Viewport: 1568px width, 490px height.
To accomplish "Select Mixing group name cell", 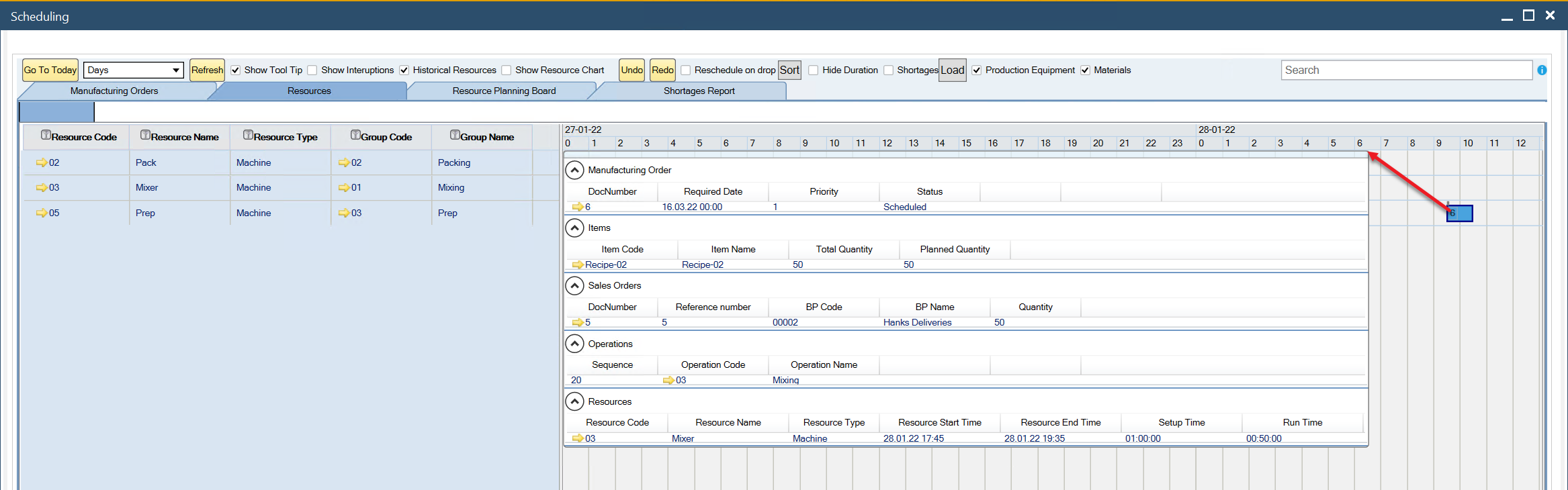I will pyautogui.click(x=482, y=187).
